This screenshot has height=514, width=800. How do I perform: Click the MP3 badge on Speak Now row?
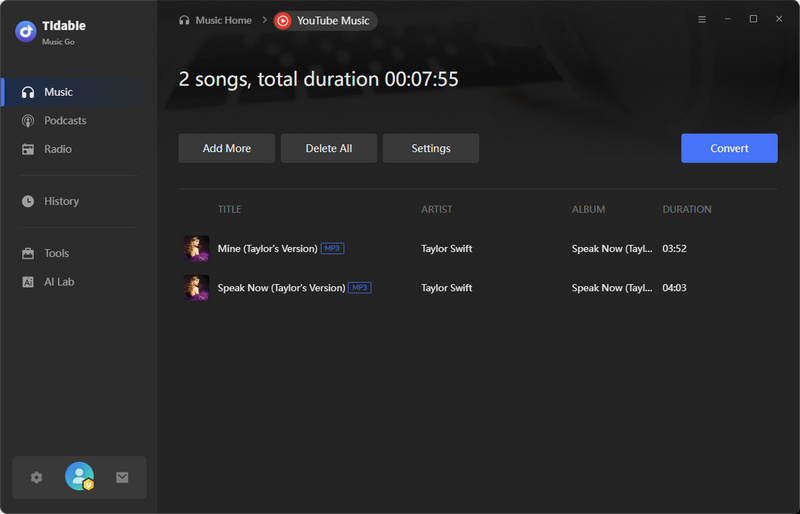coord(360,288)
